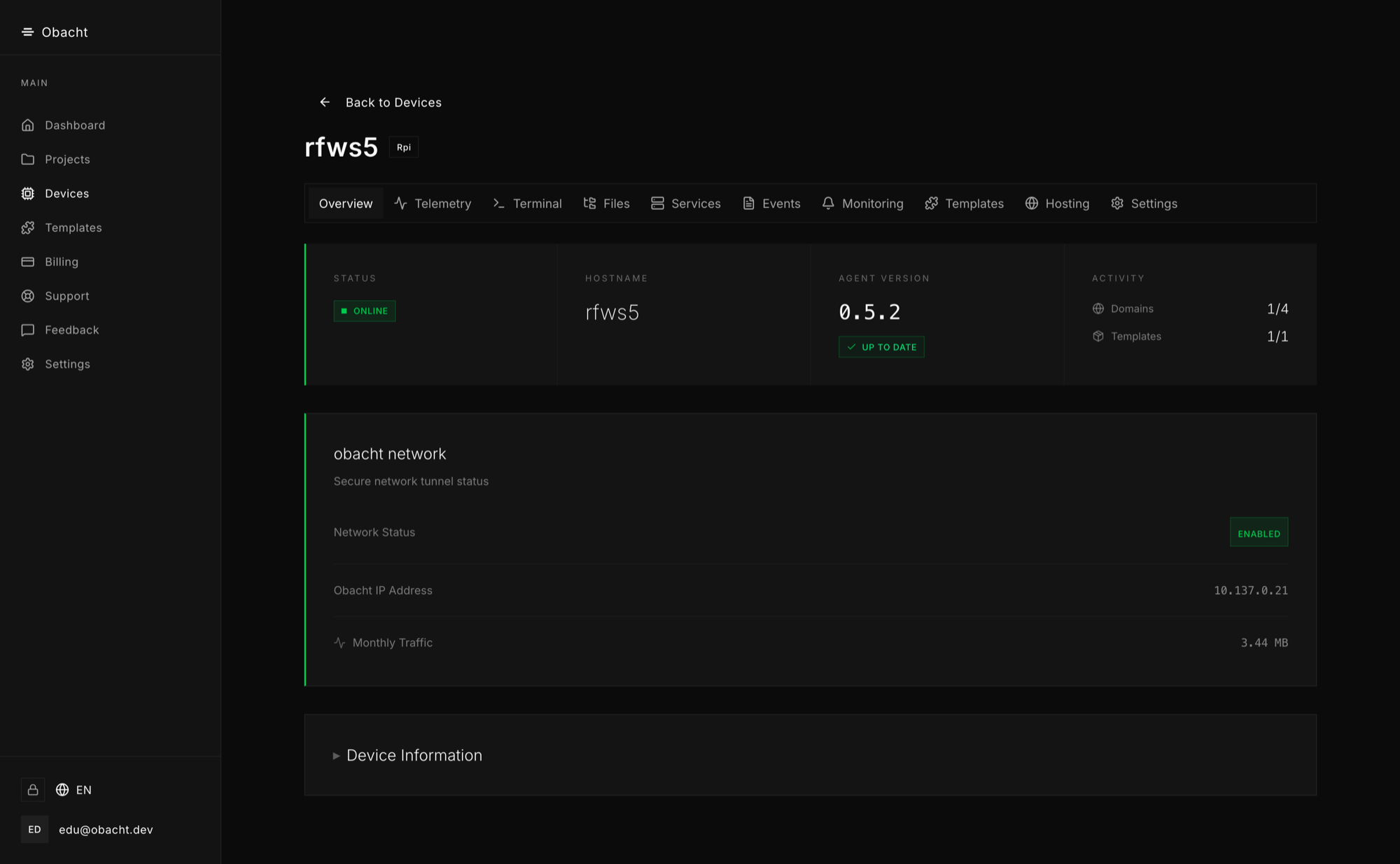Viewport: 1400px width, 864px height.
Task: Click the ENABLED network status badge
Action: (x=1259, y=532)
